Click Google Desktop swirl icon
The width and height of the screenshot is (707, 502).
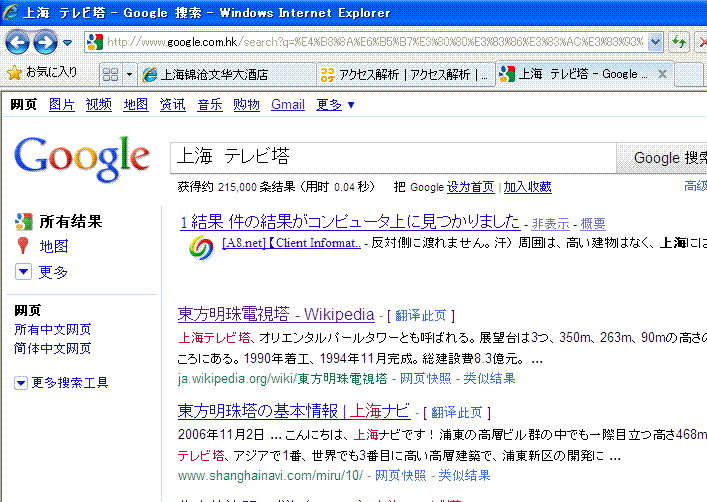click(201, 248)
